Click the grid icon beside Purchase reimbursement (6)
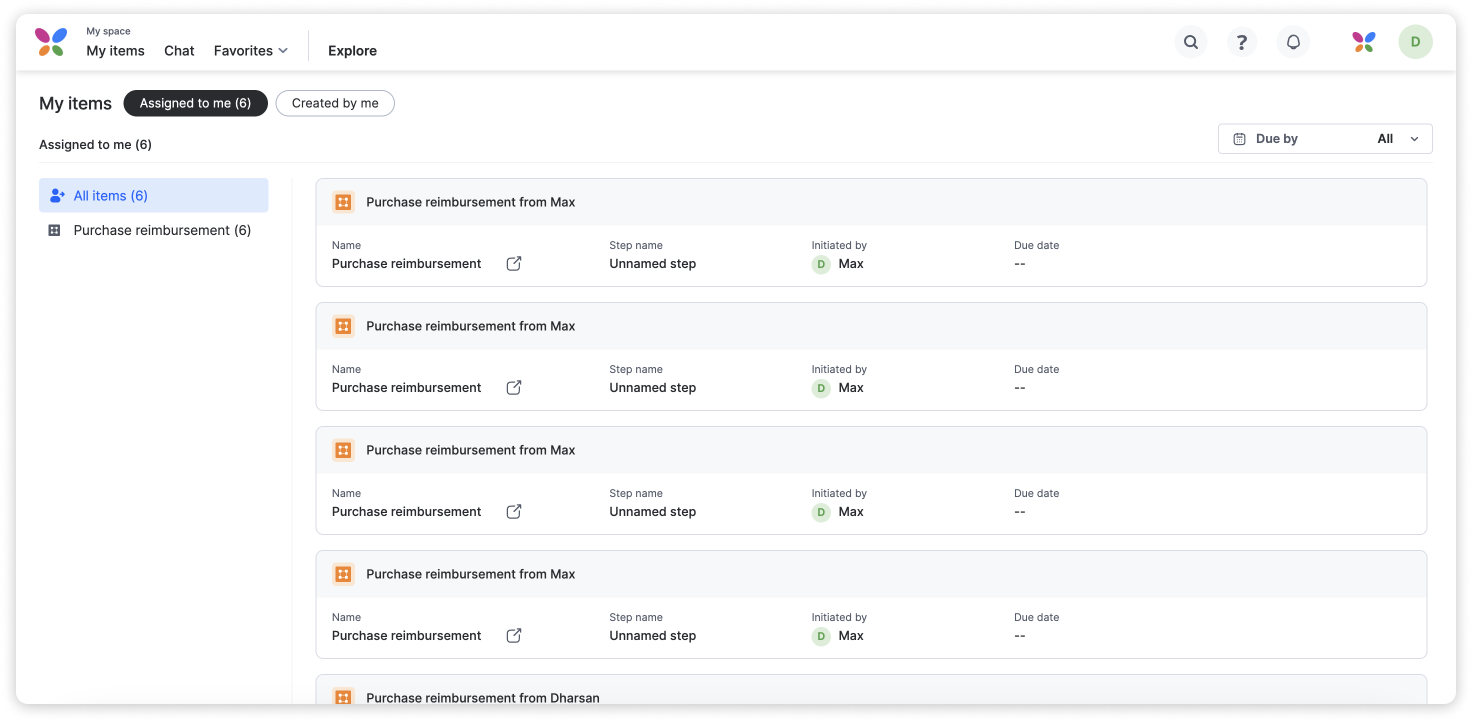The image size is (1472, 722). 55,230
